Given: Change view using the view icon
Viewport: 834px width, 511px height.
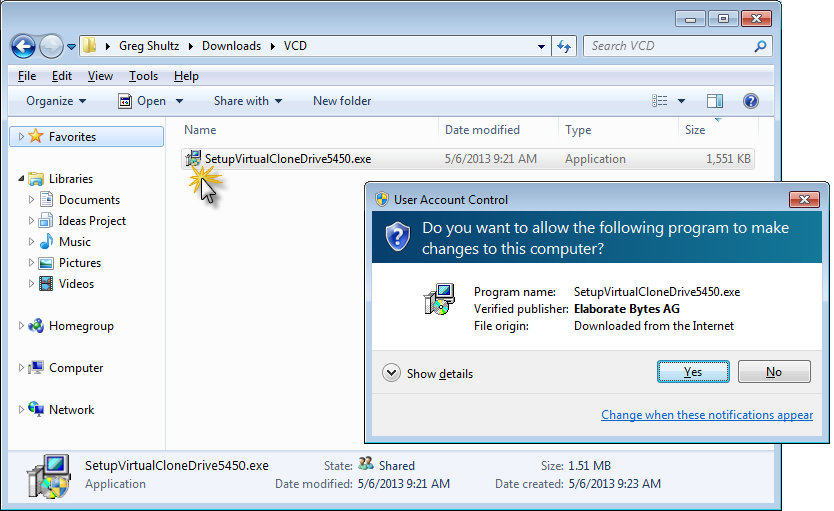Looking at the screenshot, I should point(660,101).
